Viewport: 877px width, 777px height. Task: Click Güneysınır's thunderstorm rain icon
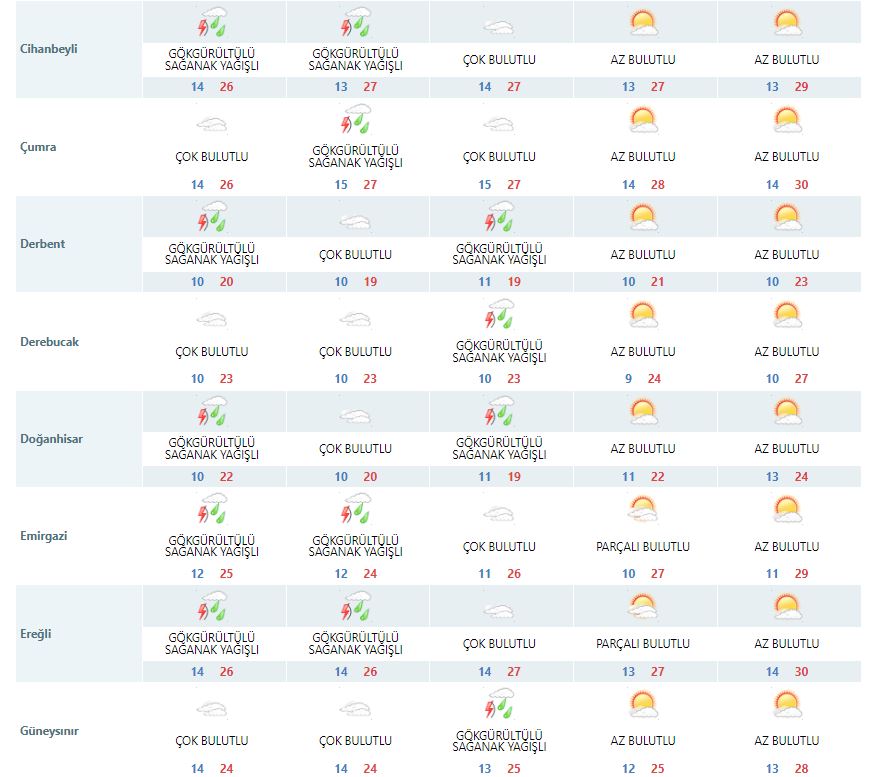click(x=500, y=706)
